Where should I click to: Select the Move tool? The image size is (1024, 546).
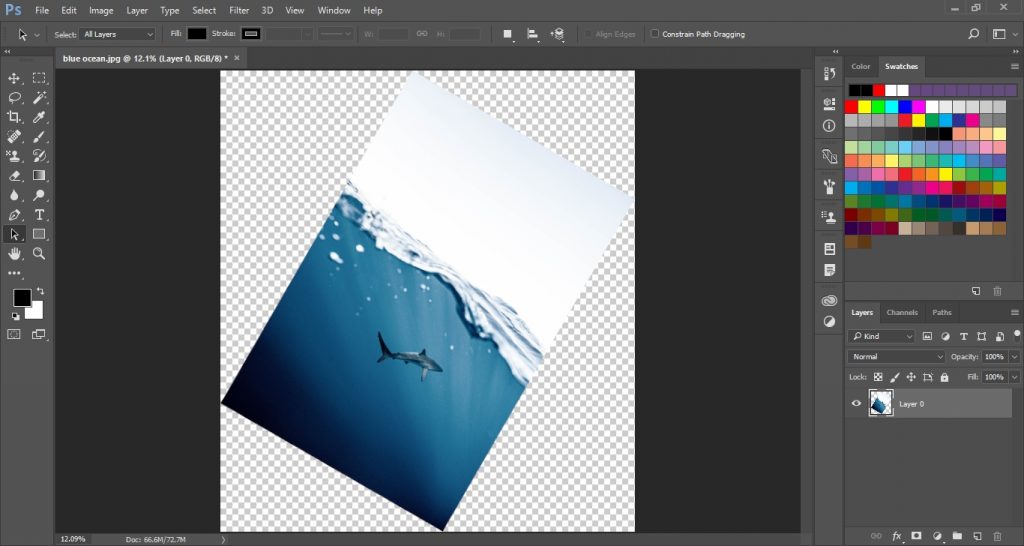(x=14, y=78)
